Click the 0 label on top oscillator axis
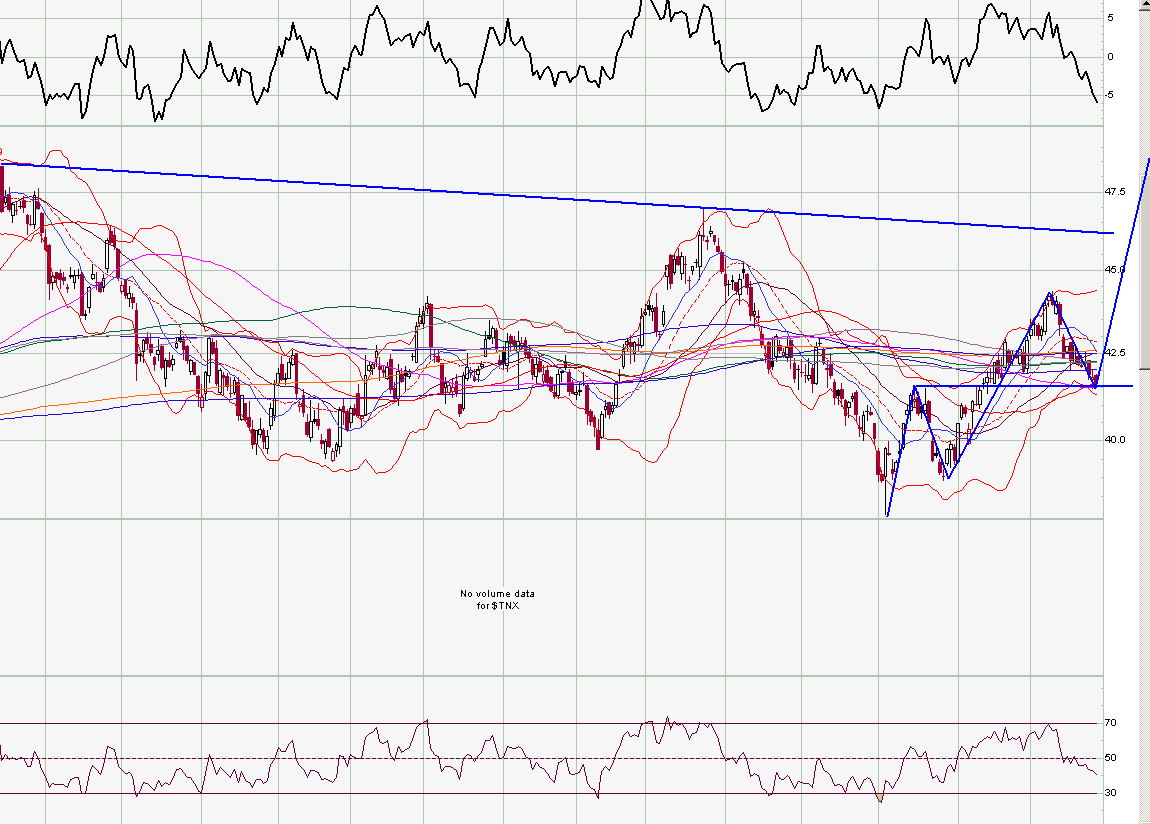The width and height of the screenshot is (1150, 824). [1110, 56]
